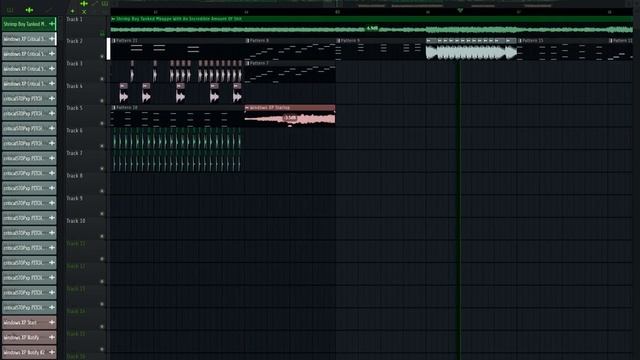Click the -3.5dB gain knob on Windows XP Startup clip

[x=290, y=118]
